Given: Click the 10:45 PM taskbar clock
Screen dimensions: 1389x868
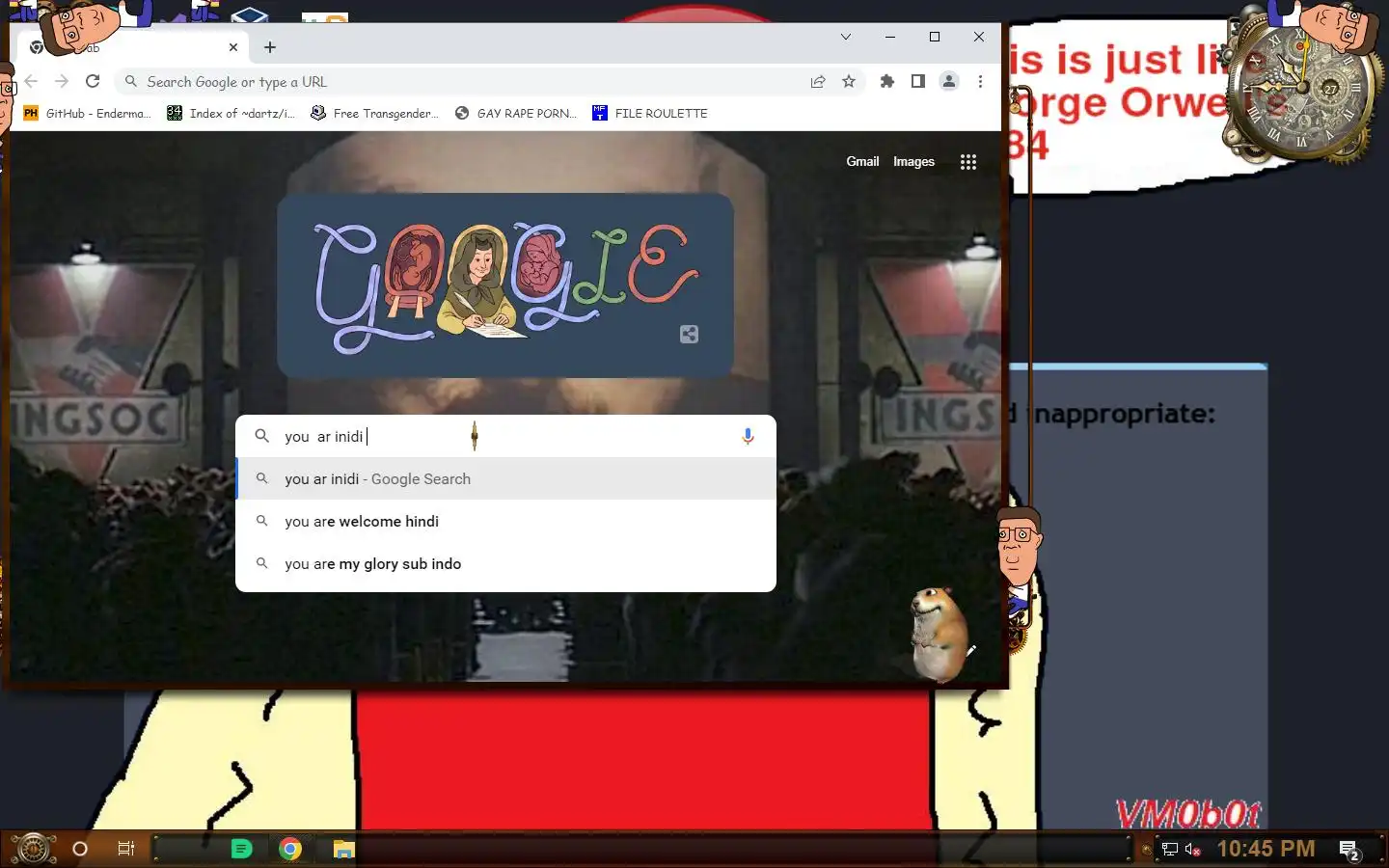Looking at the screenshot, I should point(1266,849).
